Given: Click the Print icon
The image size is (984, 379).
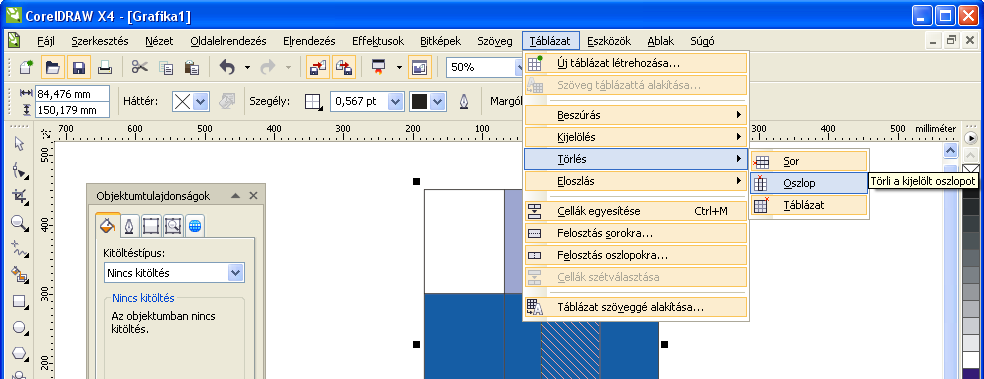Looking at the screenshot, I should click(x=106, y=67).
